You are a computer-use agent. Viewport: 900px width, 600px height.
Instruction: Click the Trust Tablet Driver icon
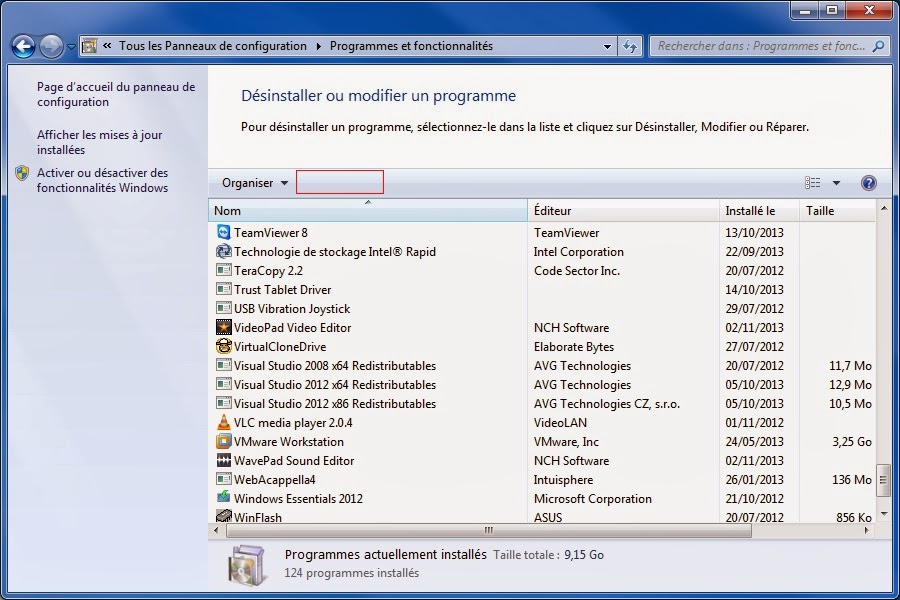coord(223,289)
